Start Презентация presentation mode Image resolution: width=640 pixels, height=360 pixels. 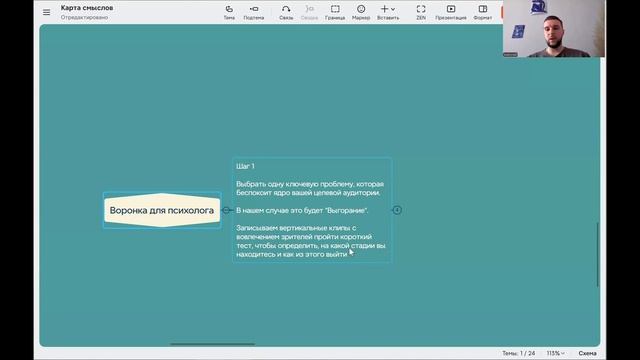[451, 12]
